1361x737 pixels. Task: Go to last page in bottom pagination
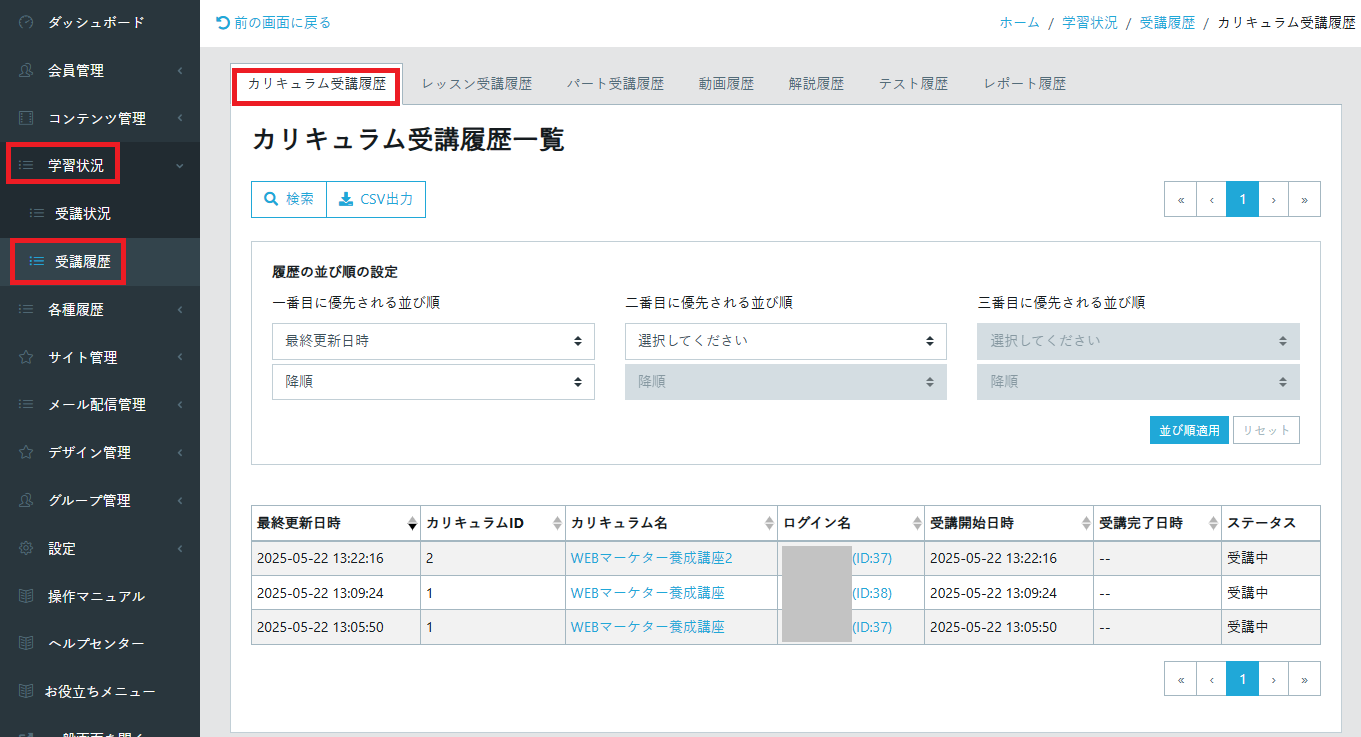1304,679
